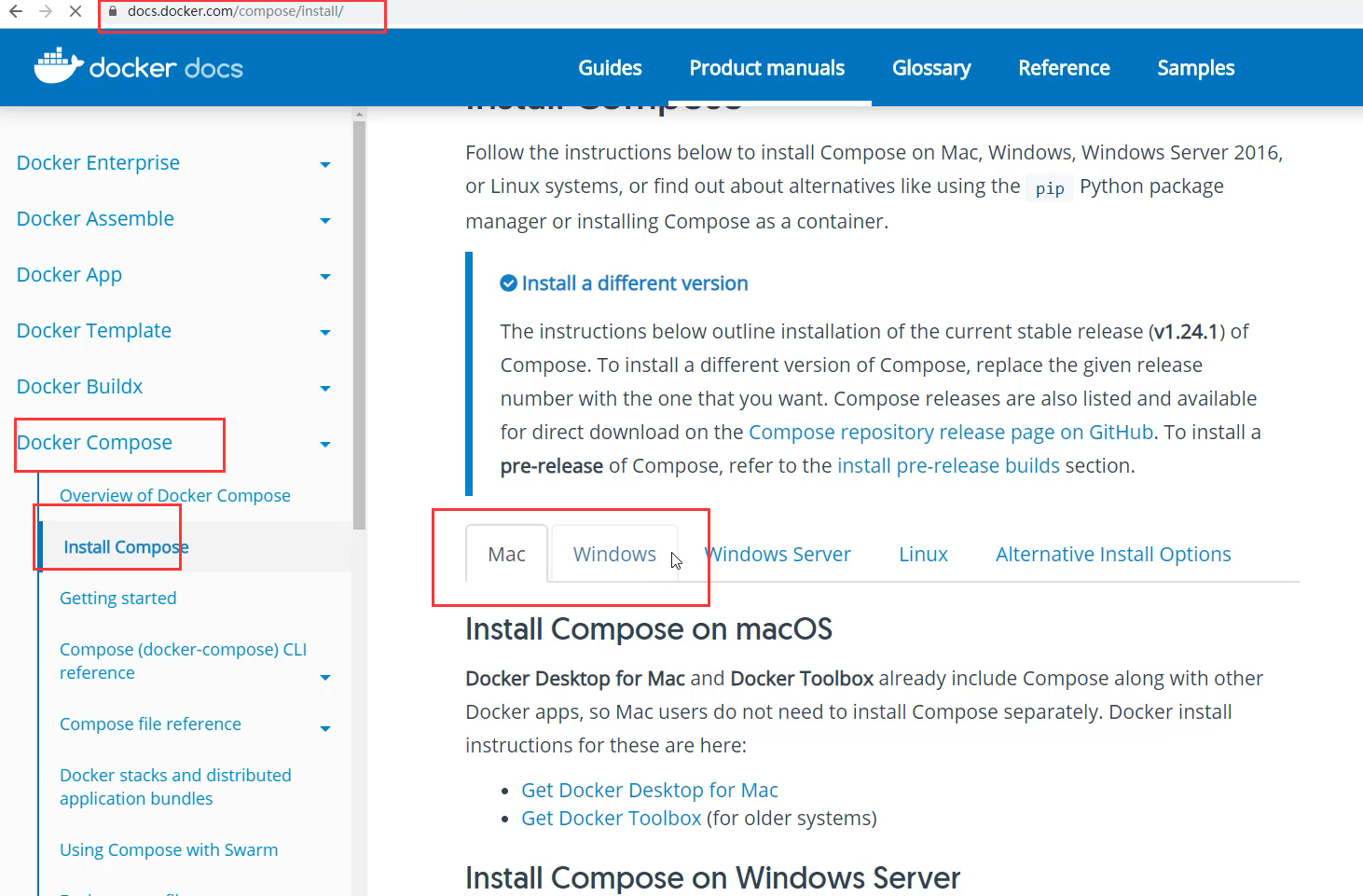Select the Mac tab
The height and width of the screenshot is (896, 1363).
[506, 554]
